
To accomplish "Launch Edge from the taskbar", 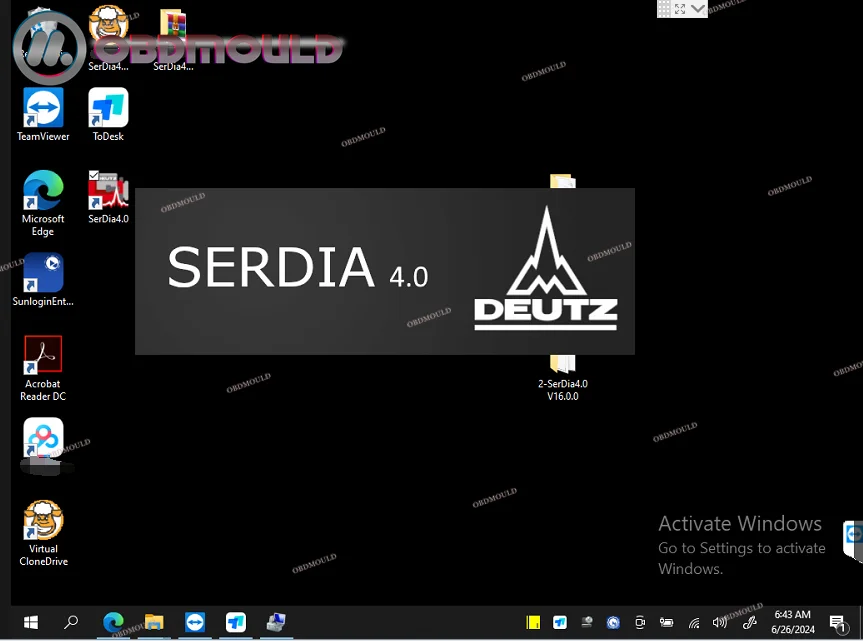I will 113,622.
